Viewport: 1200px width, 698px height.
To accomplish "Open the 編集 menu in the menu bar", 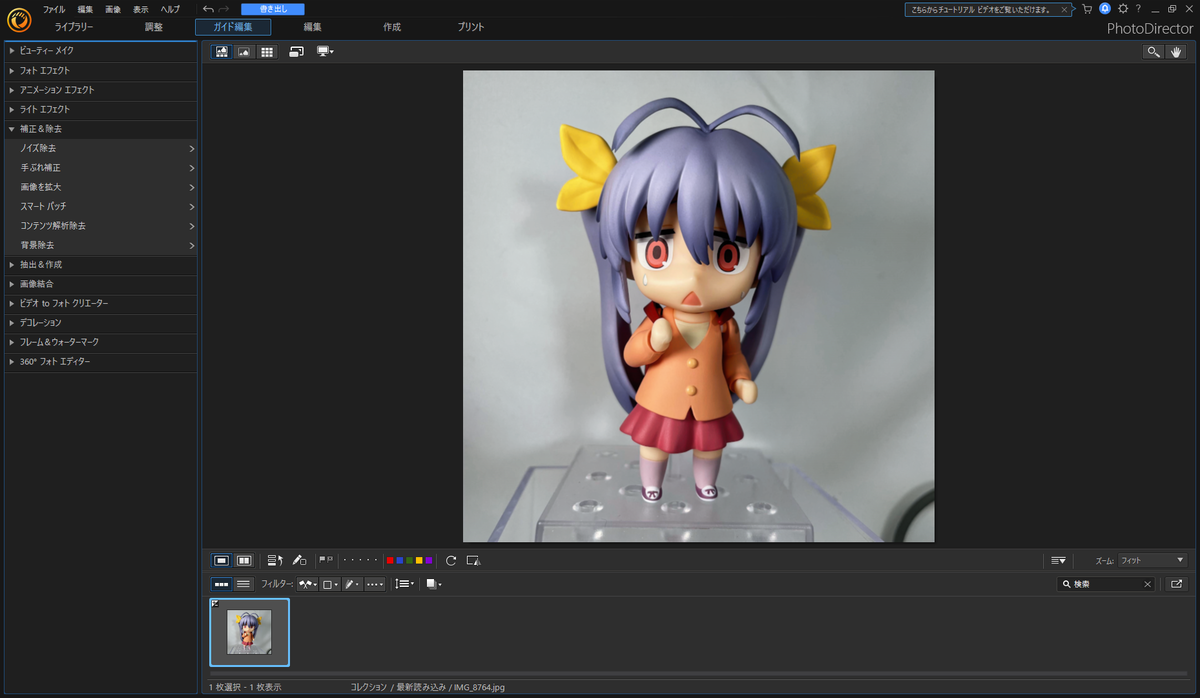I will point(85,9).
